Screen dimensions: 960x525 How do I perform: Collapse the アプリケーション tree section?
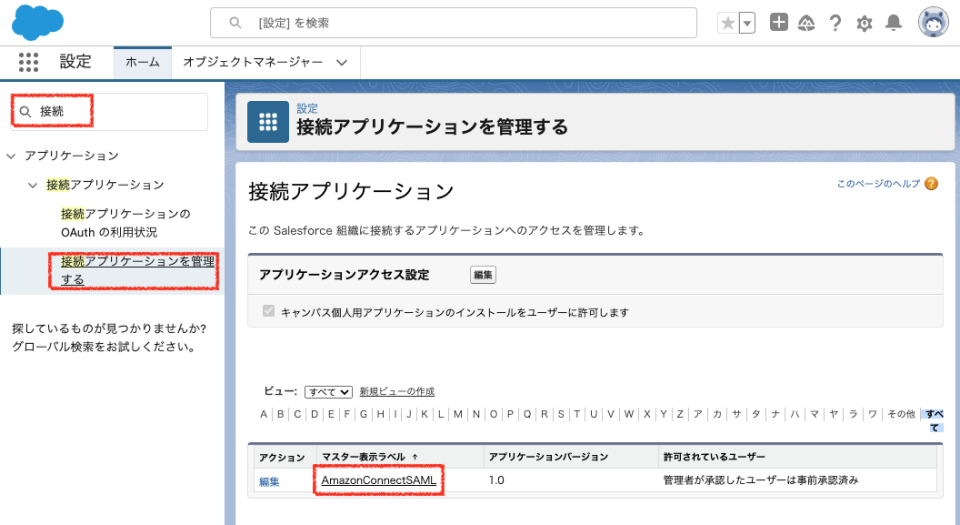coord(10,156)
